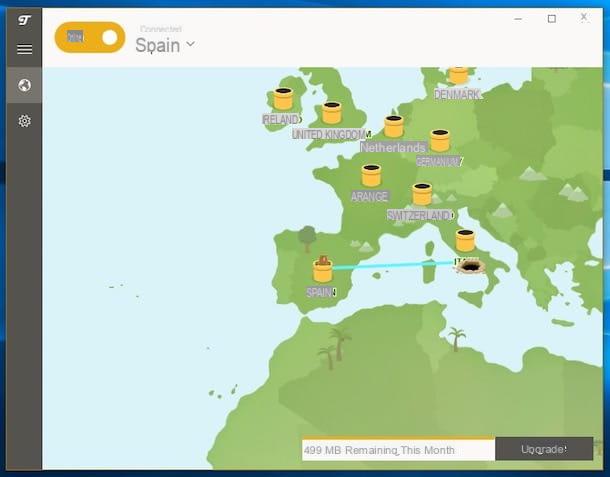Click the SWITZERLAND map label
The image size is (610, 477).
click(x=420, y=215)
